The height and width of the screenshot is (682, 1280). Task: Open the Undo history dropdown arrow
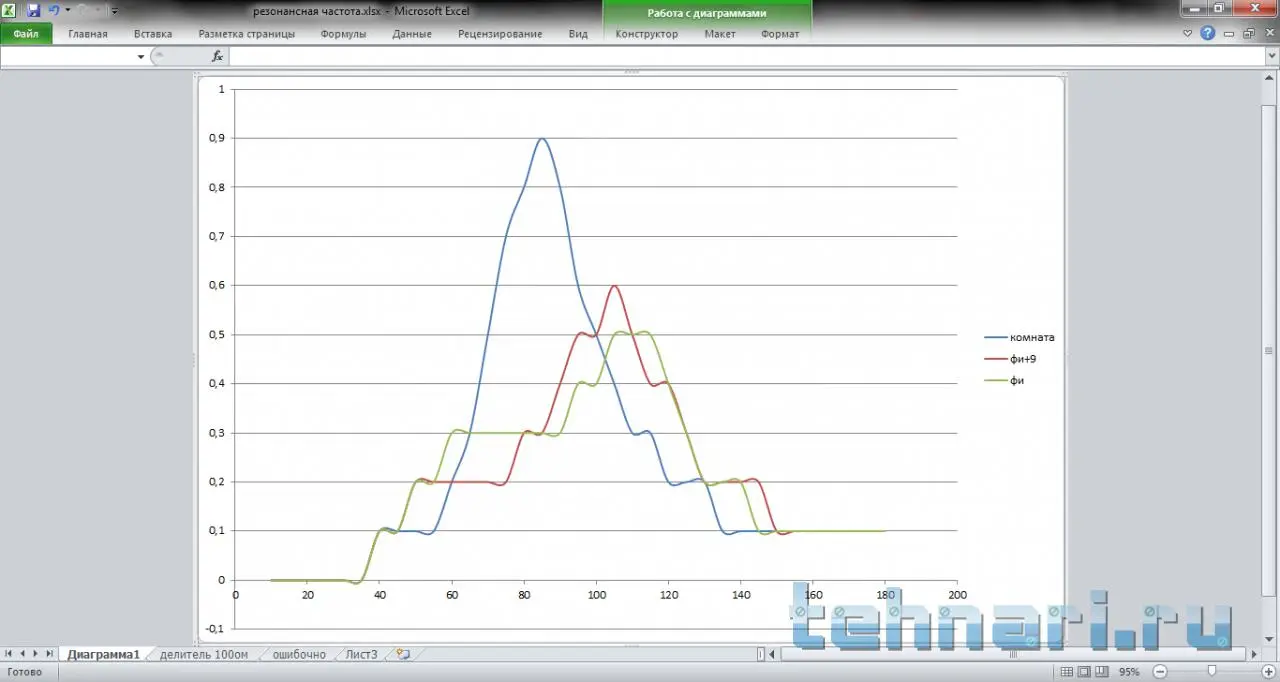[67, 10]
